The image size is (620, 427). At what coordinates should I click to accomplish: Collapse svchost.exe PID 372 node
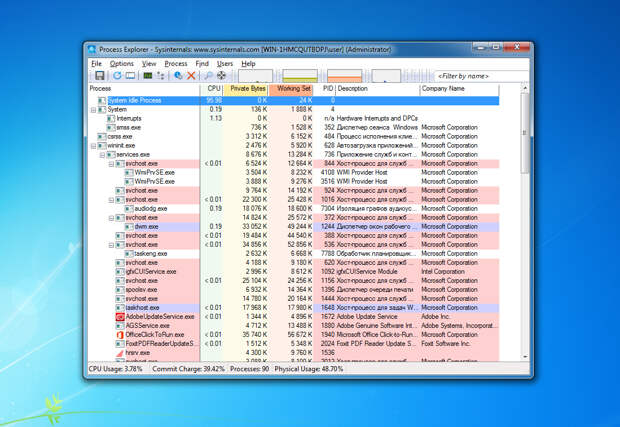tap(112, 218)
